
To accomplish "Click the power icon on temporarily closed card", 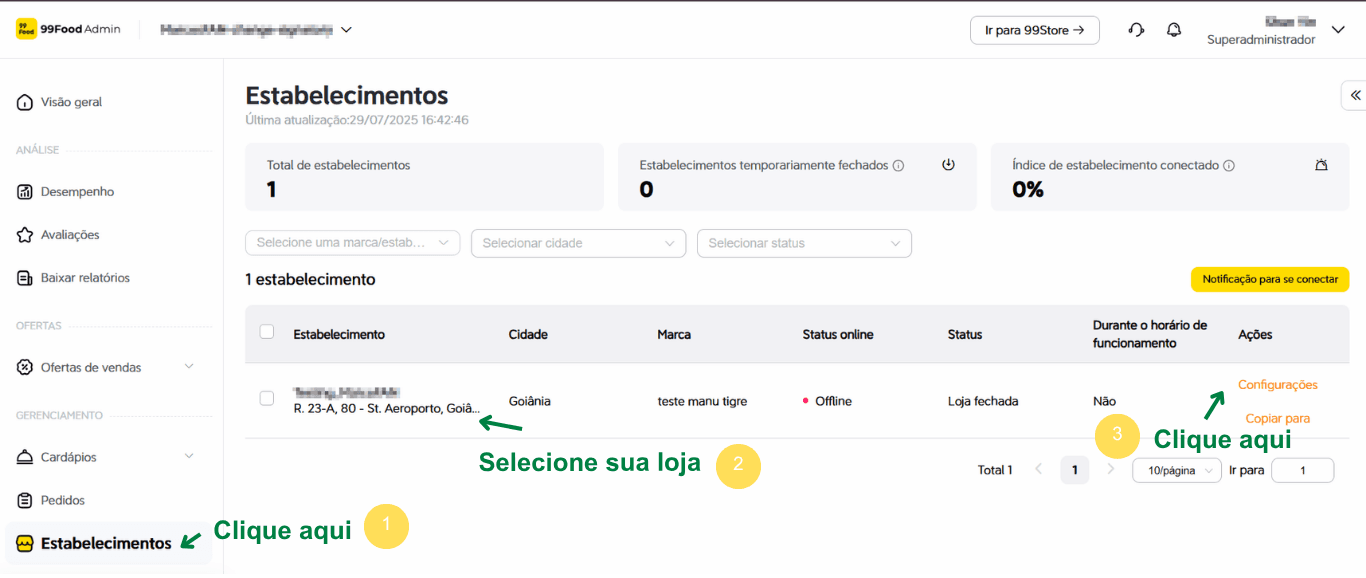I will pyautogui.click(x=949, y=165).
